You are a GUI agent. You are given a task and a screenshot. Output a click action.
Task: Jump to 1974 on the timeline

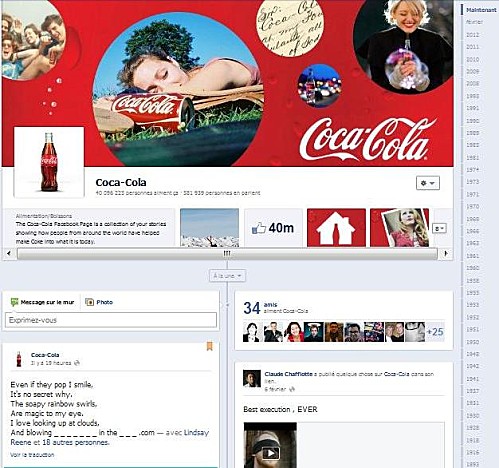(472, 170)
